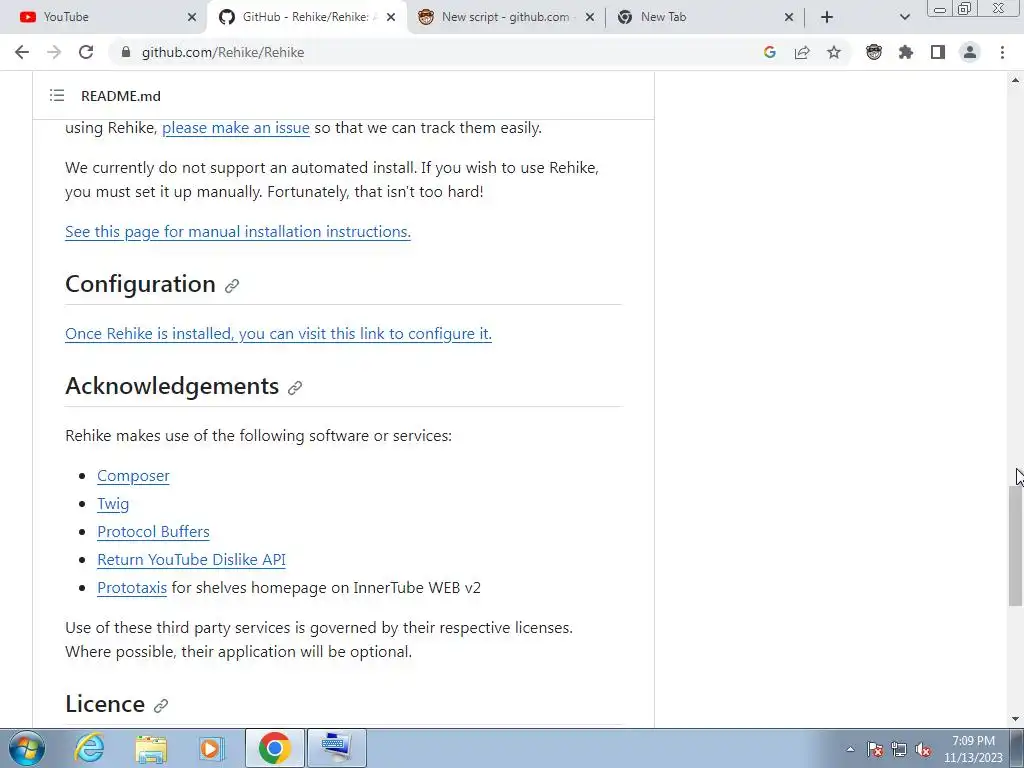The height and width of the screenshot is (768, 1024).
Task: Click the page vertical scrollbar thumb
Action: pyautogui.click(x=1015, y=545)
